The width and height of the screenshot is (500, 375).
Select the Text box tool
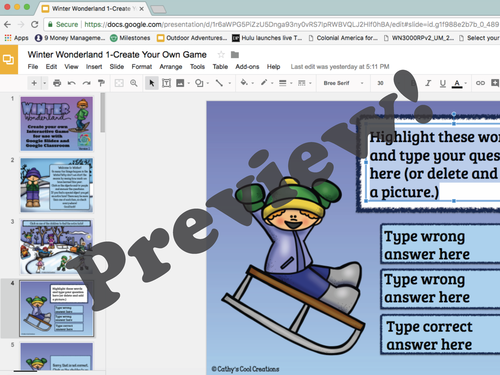(166, 83)
